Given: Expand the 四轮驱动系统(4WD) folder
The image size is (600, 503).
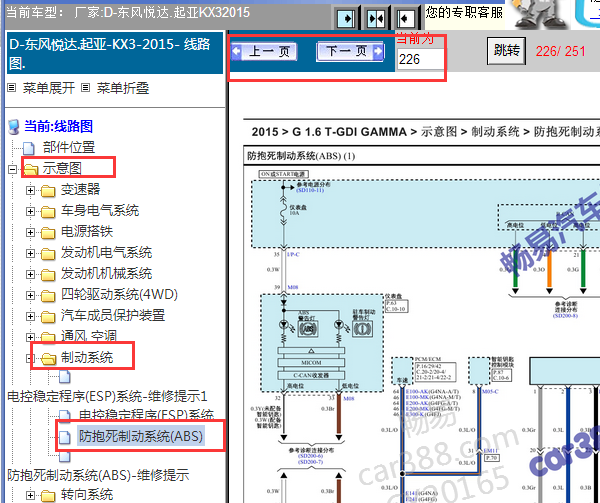Looking at the screenshot, I should click(x=31, y=295).
